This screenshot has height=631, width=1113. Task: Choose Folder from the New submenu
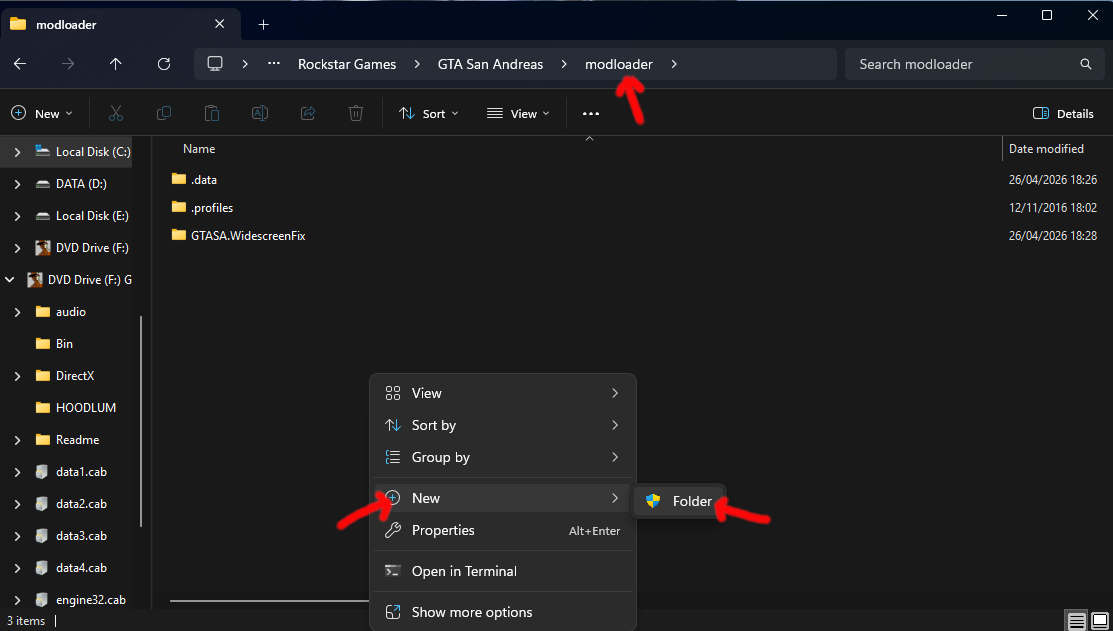click(679, 501)
